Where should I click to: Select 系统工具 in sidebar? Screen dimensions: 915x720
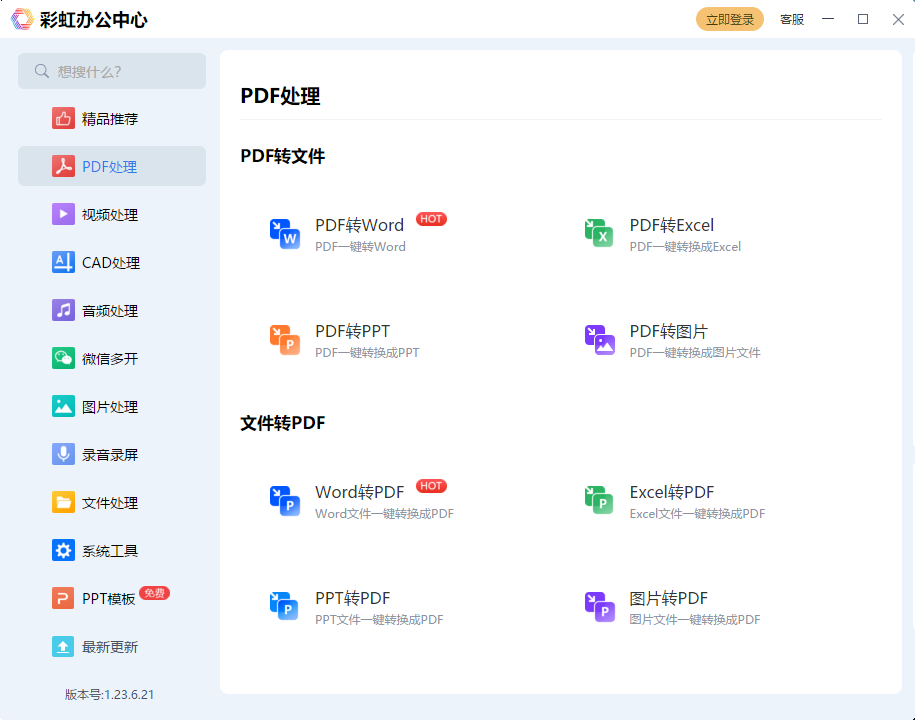[112, 550]
